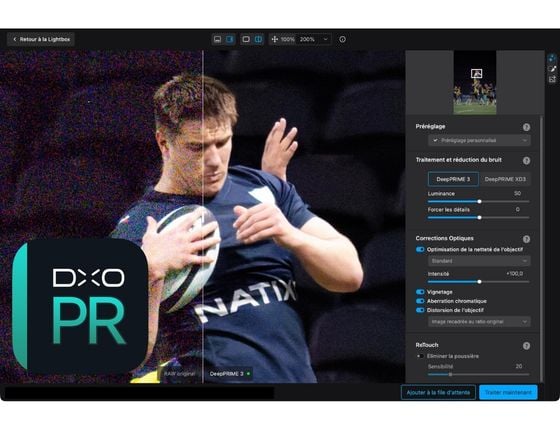Click the fit-to-screen arrows icon
The image size is (560, 430).
274,39
